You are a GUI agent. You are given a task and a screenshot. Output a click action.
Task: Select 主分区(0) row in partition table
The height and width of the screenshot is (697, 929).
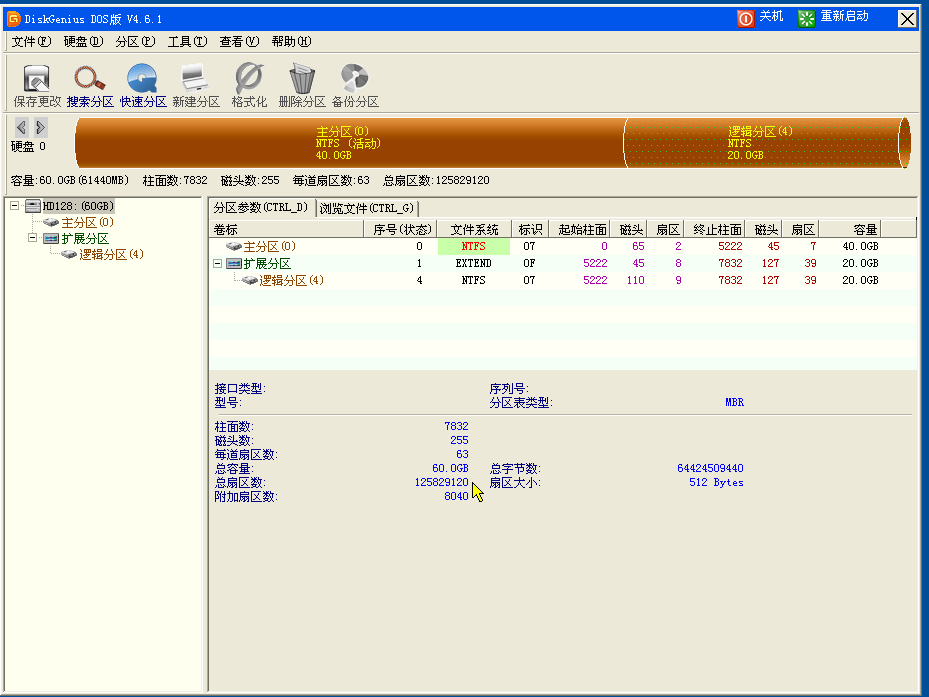563,246
